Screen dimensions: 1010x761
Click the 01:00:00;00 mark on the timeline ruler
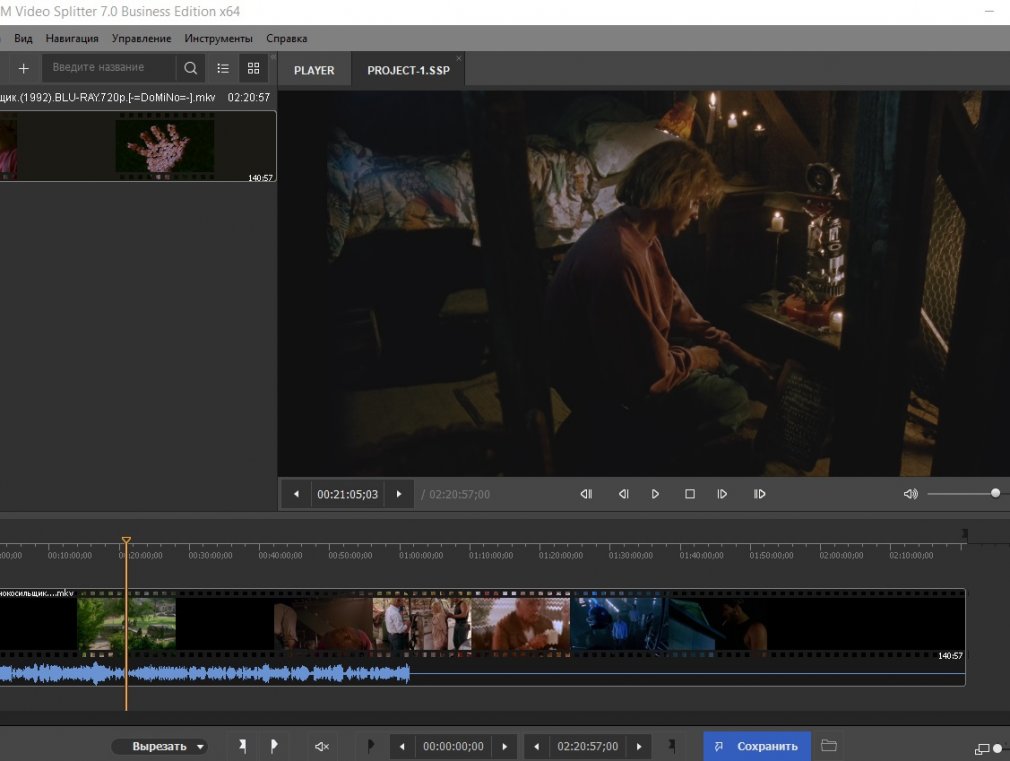click(421, 555)
